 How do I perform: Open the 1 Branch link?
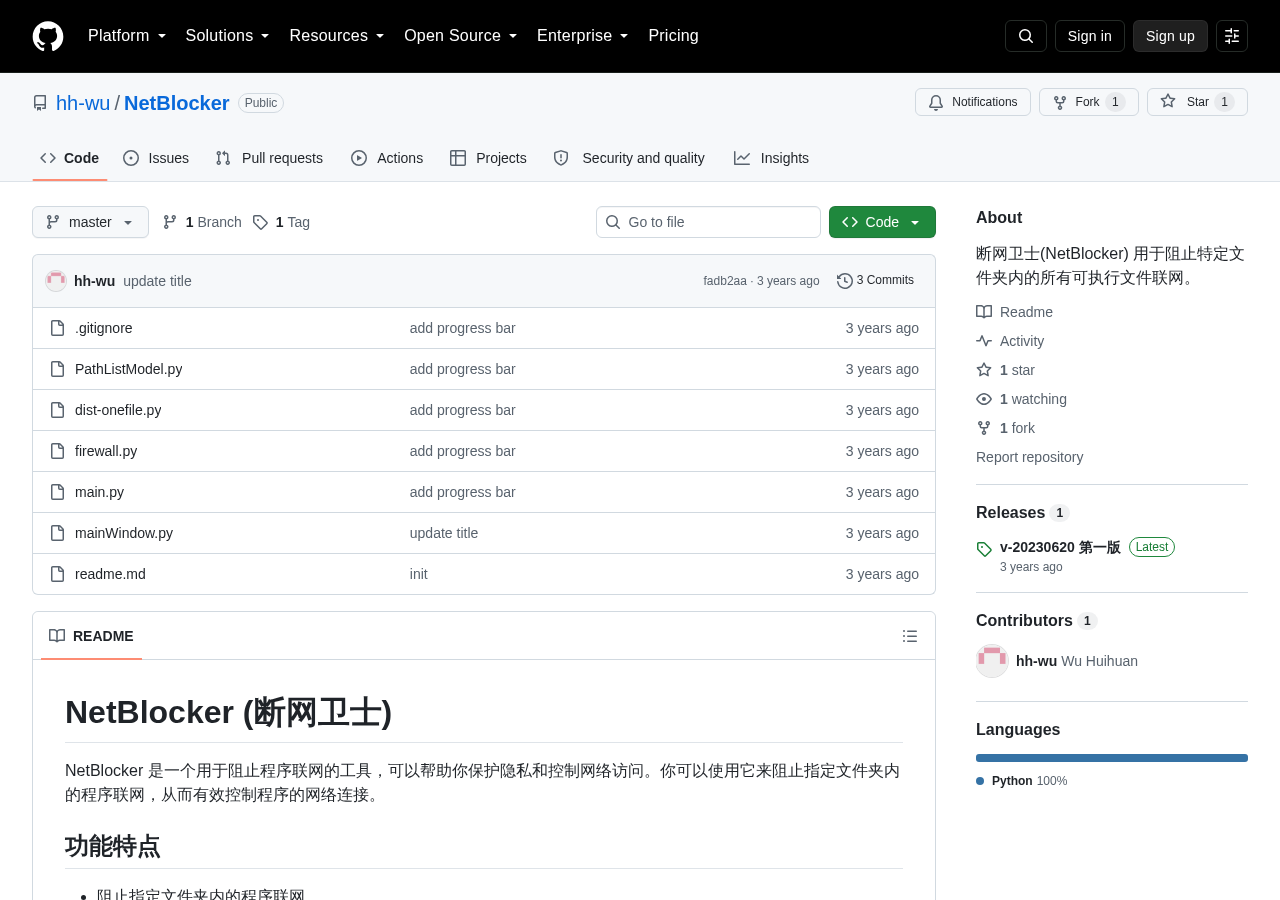(202, 222)
